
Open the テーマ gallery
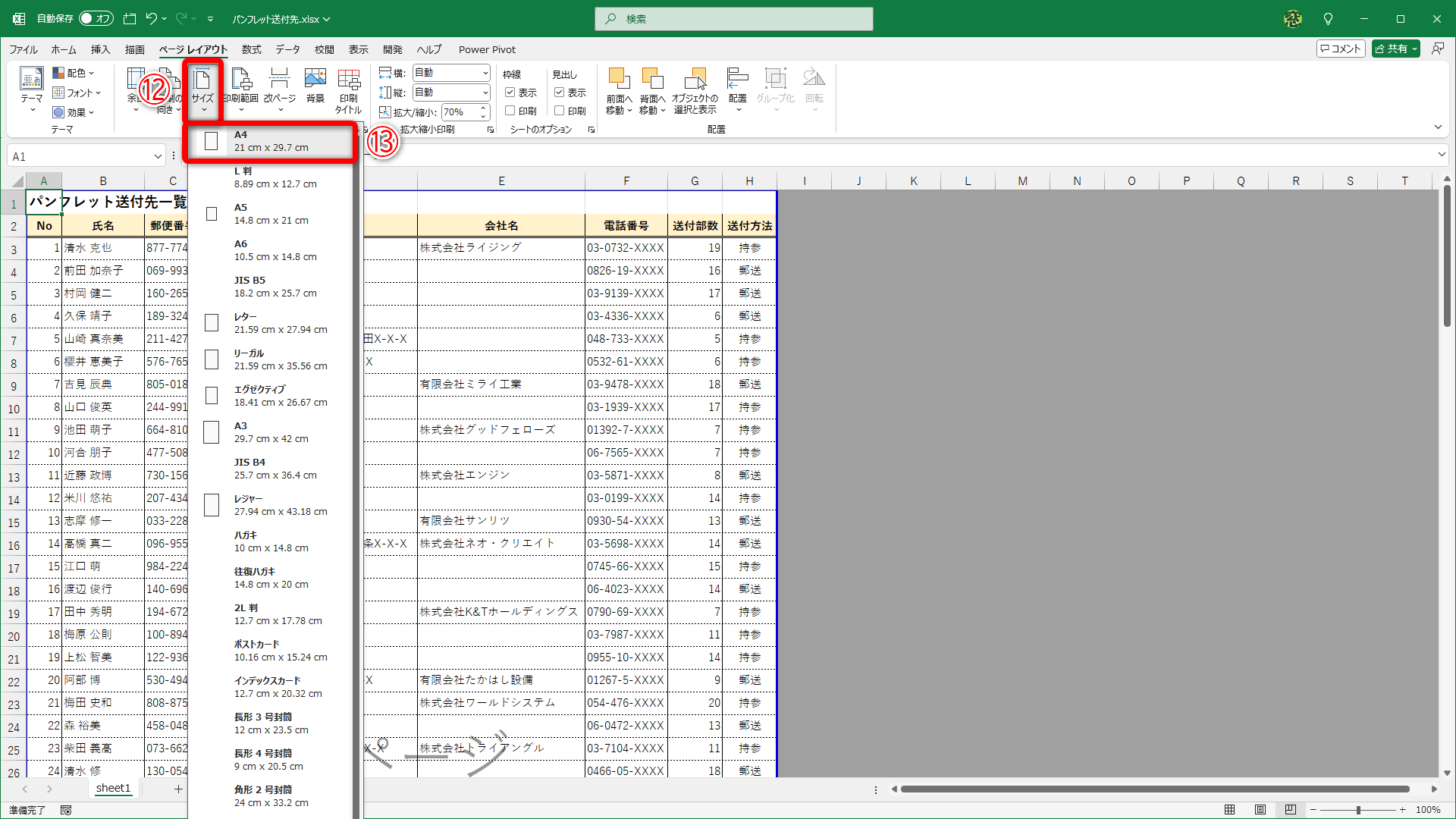click(x=30, y=89)
